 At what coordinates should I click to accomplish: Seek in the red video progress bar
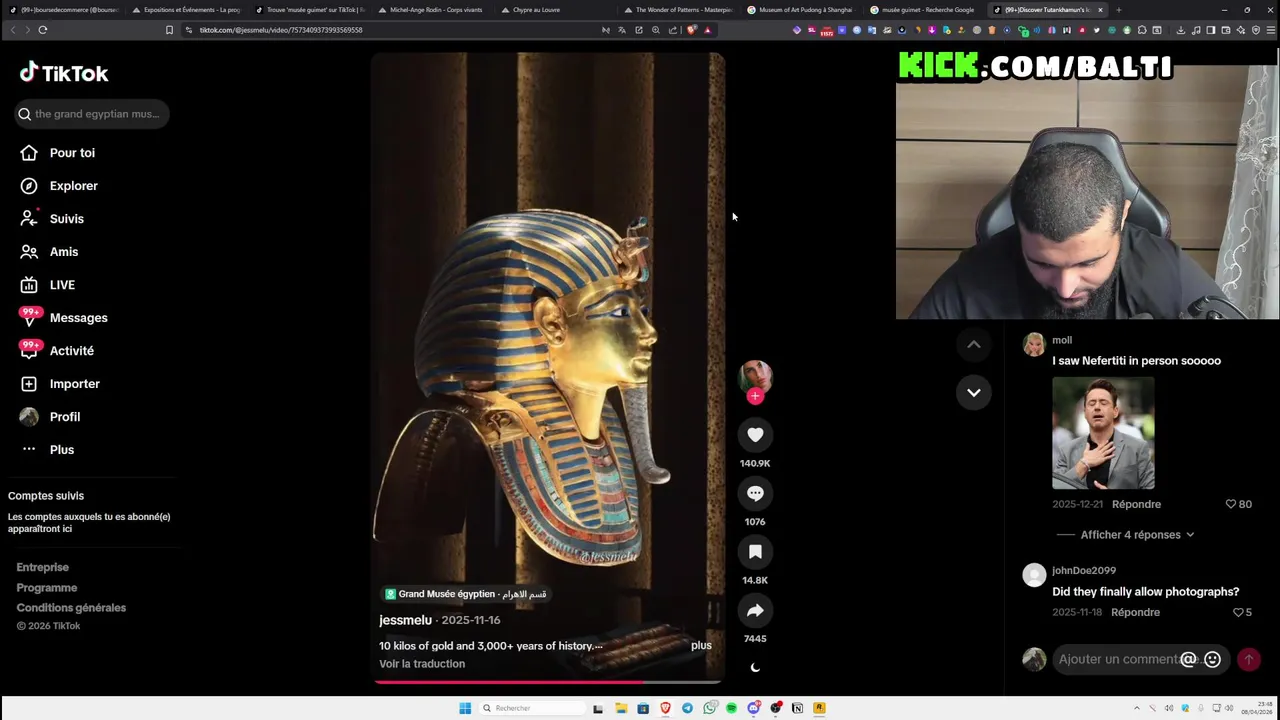pos(547,682)
